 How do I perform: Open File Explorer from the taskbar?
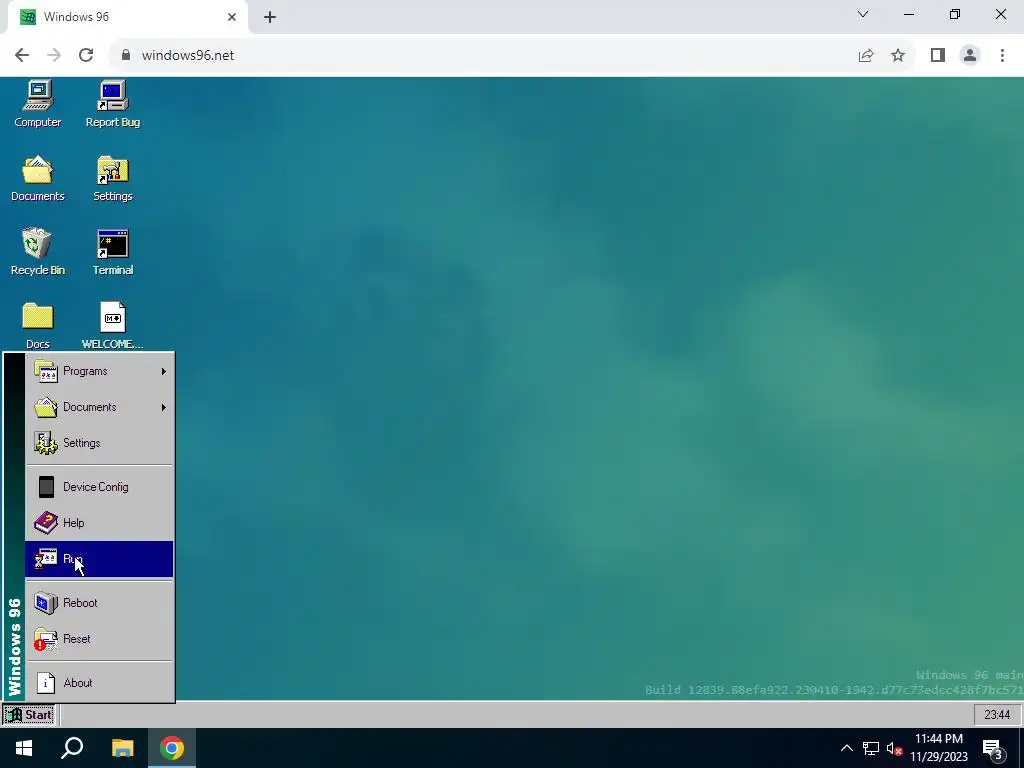point(122,748)
